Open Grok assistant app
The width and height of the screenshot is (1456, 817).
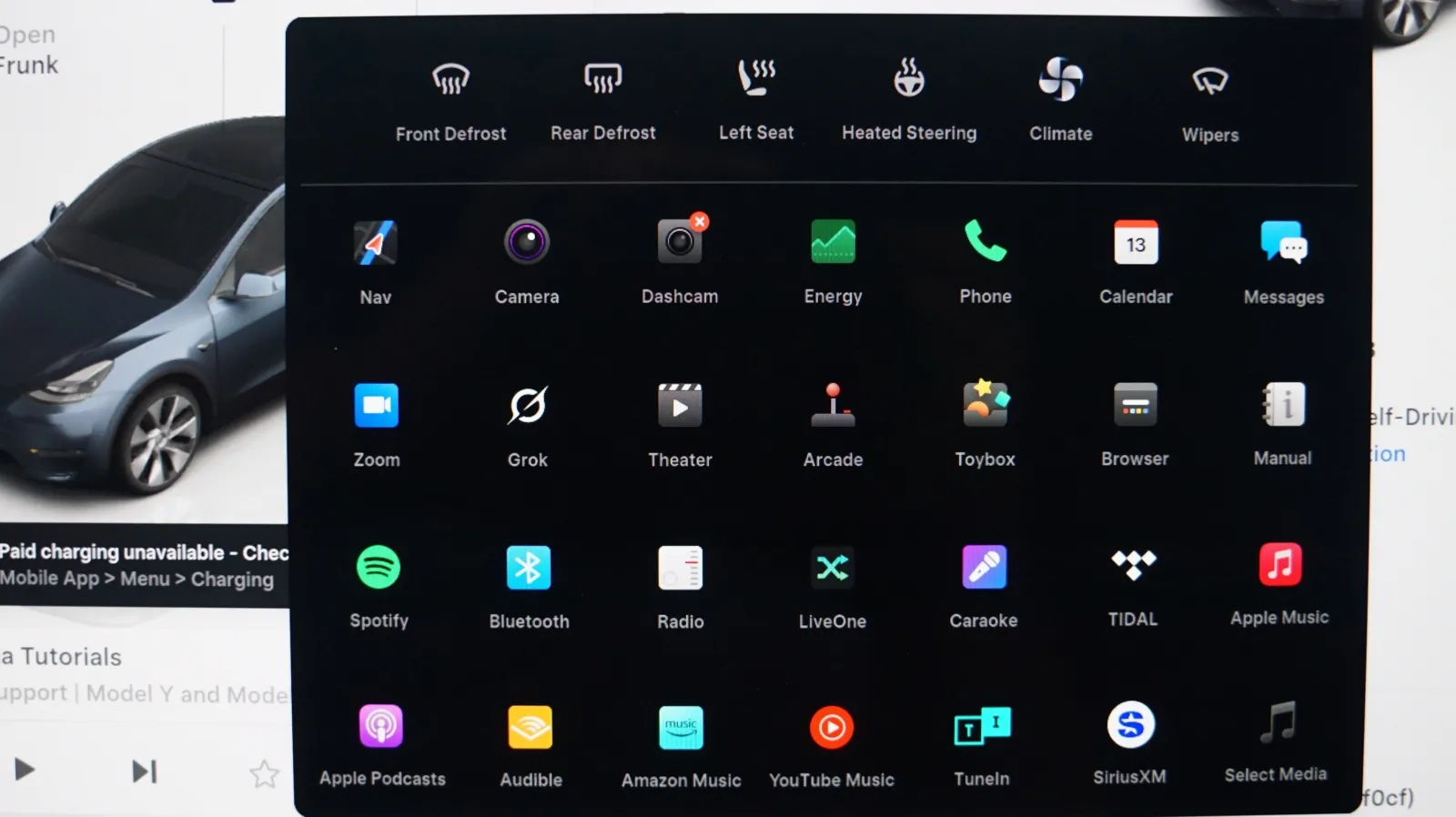click(x=527, y=406)
